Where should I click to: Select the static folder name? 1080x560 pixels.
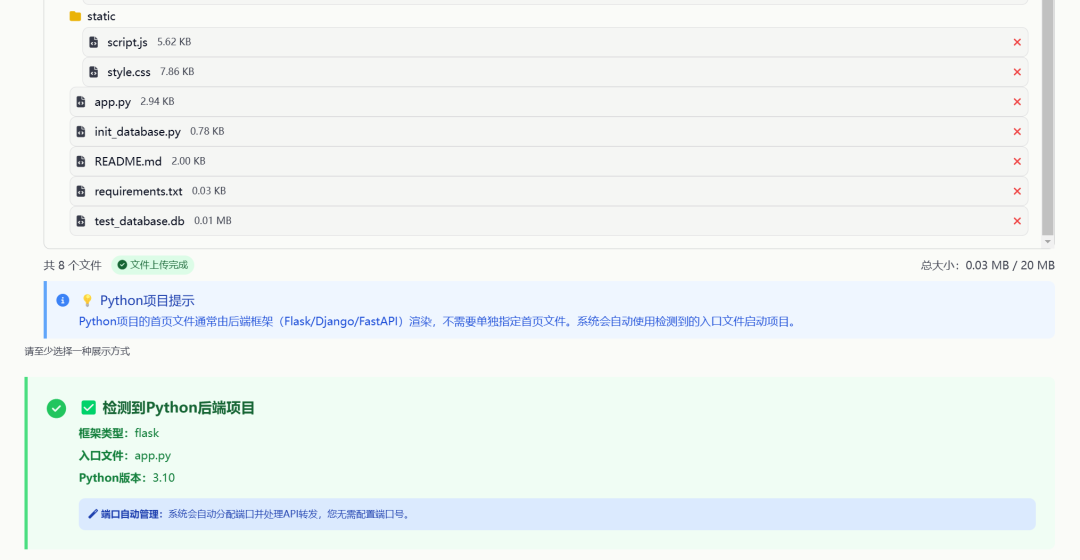101,16
